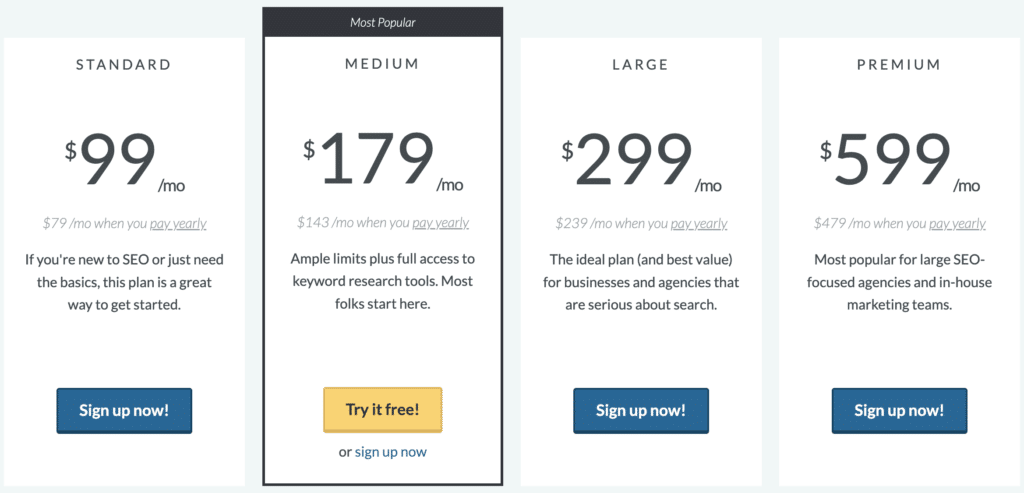Click the PREMIUM plan heading
The width and height of the screenshot is (1024, 493).
tap(899, 65)
